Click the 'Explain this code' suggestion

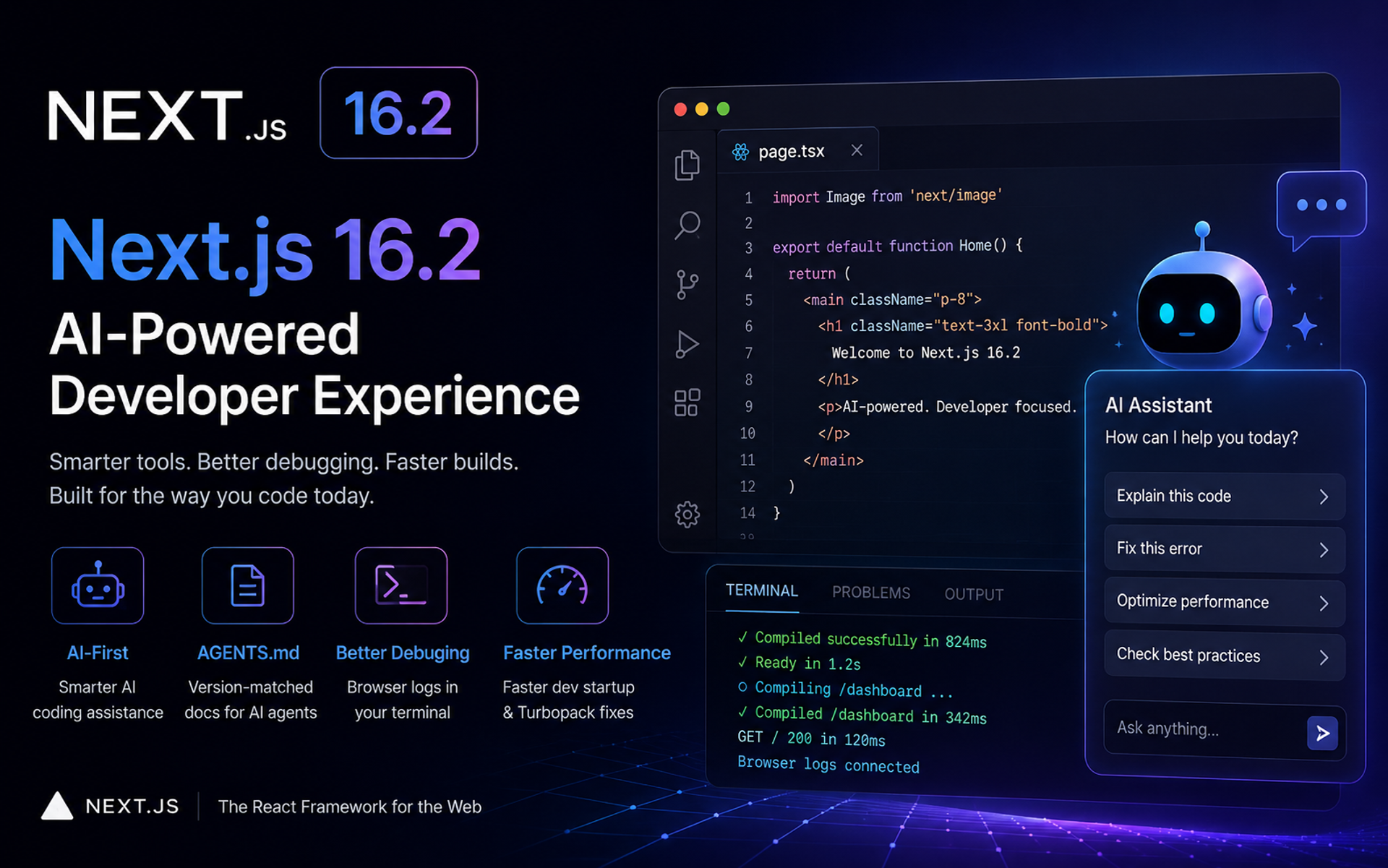1224,497
